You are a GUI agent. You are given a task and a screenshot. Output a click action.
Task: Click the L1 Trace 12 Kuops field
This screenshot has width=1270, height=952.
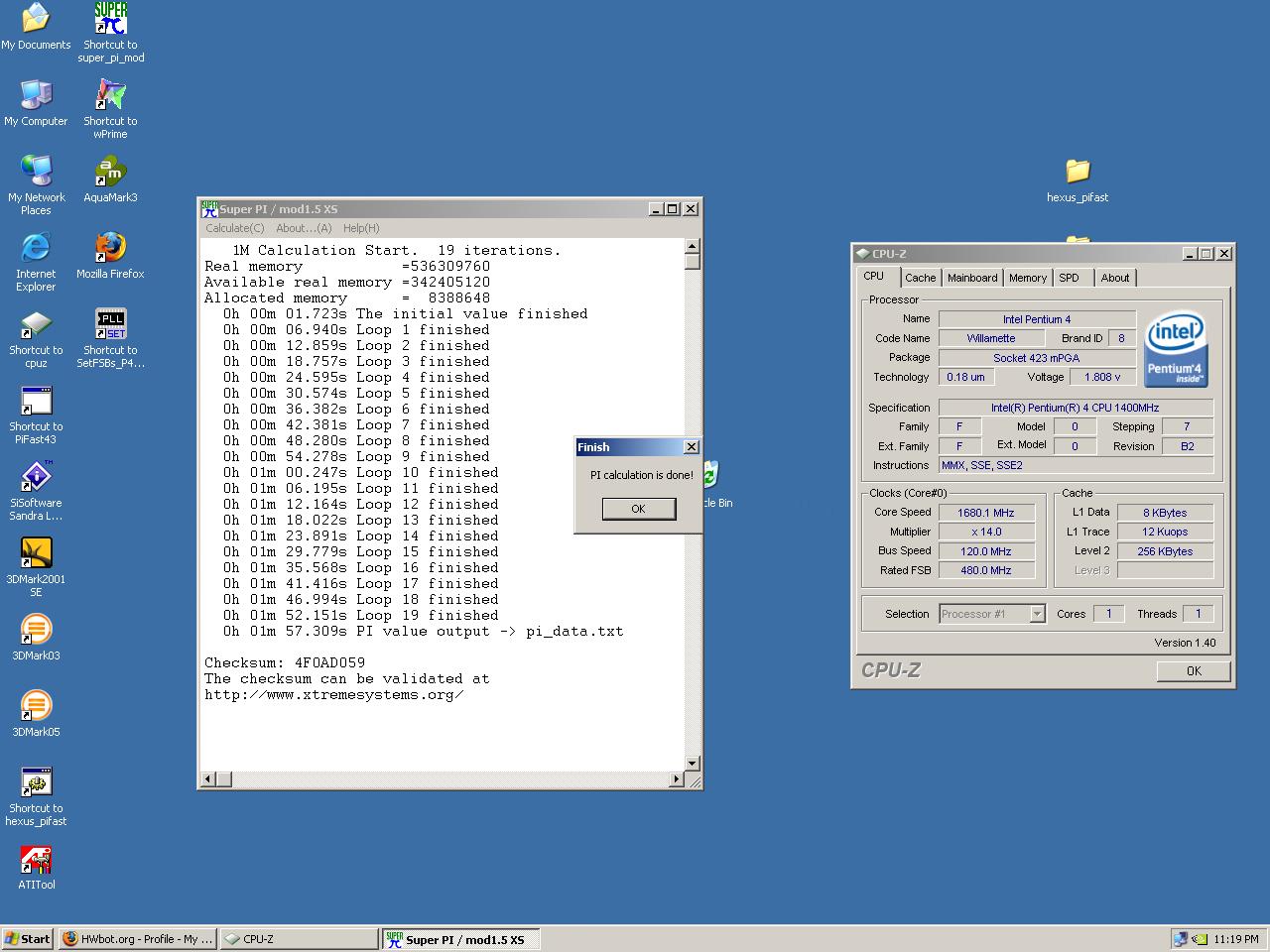(x=1165, y=532)
